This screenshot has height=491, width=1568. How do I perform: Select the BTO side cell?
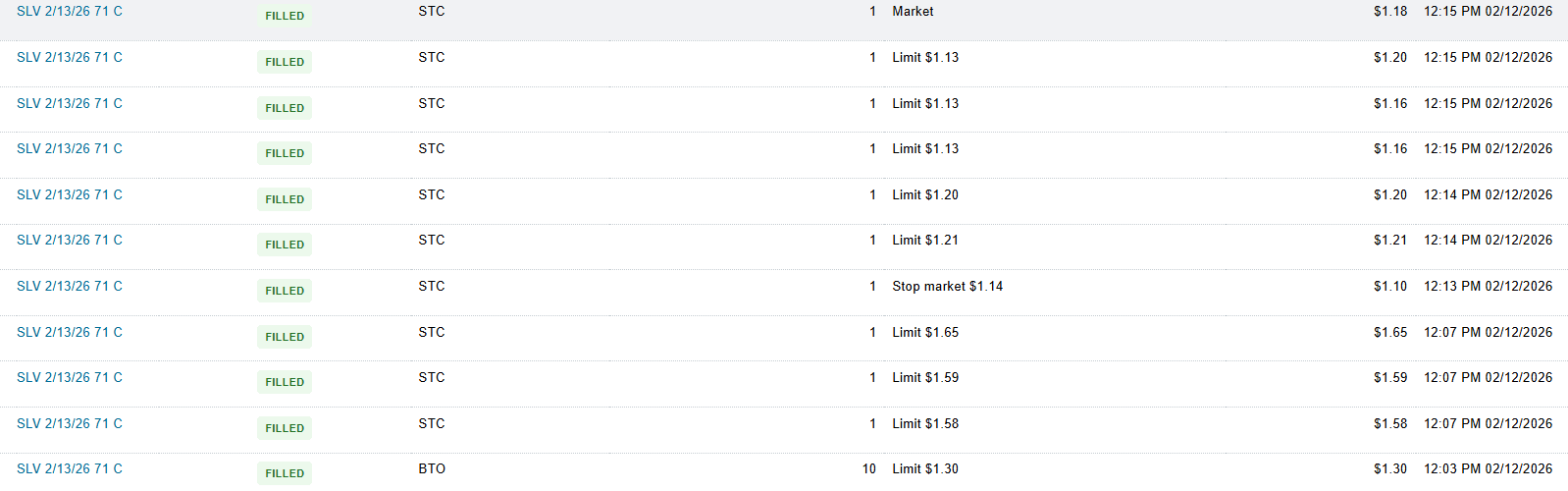click(432, 469)
